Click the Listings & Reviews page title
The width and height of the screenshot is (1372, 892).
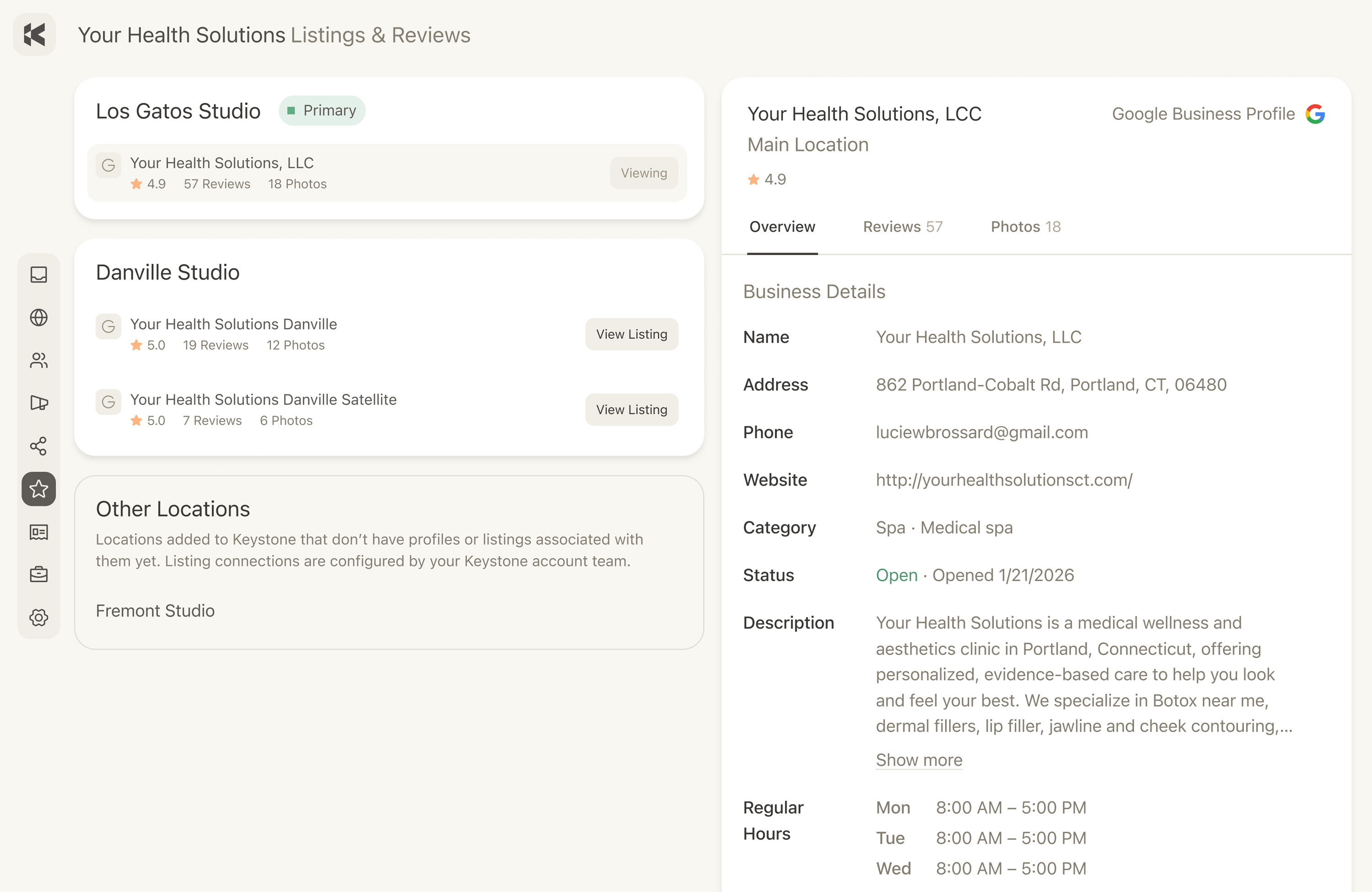(381, 35)
